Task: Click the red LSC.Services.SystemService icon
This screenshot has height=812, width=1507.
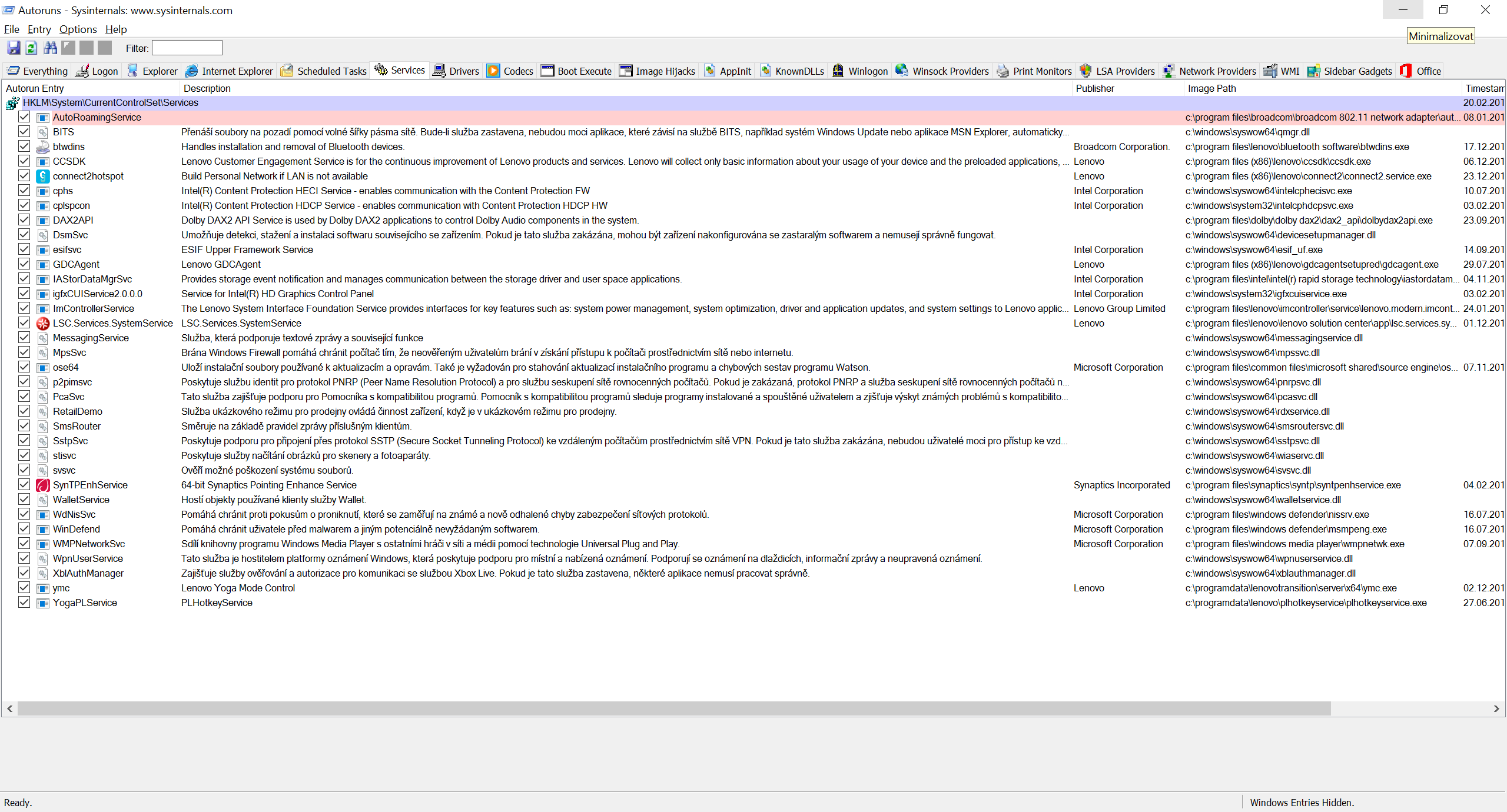Action: point(43,323)
